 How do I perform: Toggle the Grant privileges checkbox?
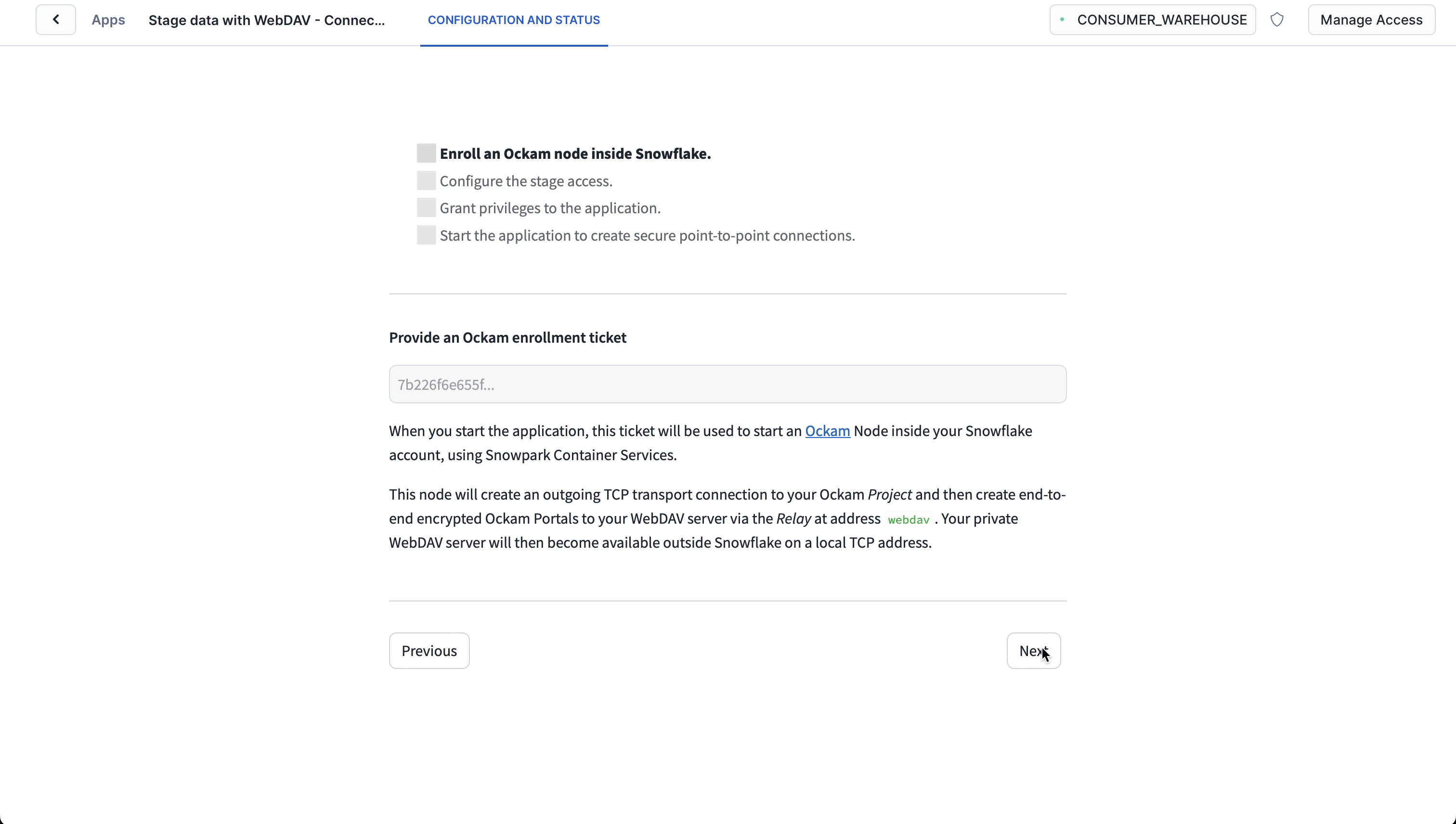(426, 207)
